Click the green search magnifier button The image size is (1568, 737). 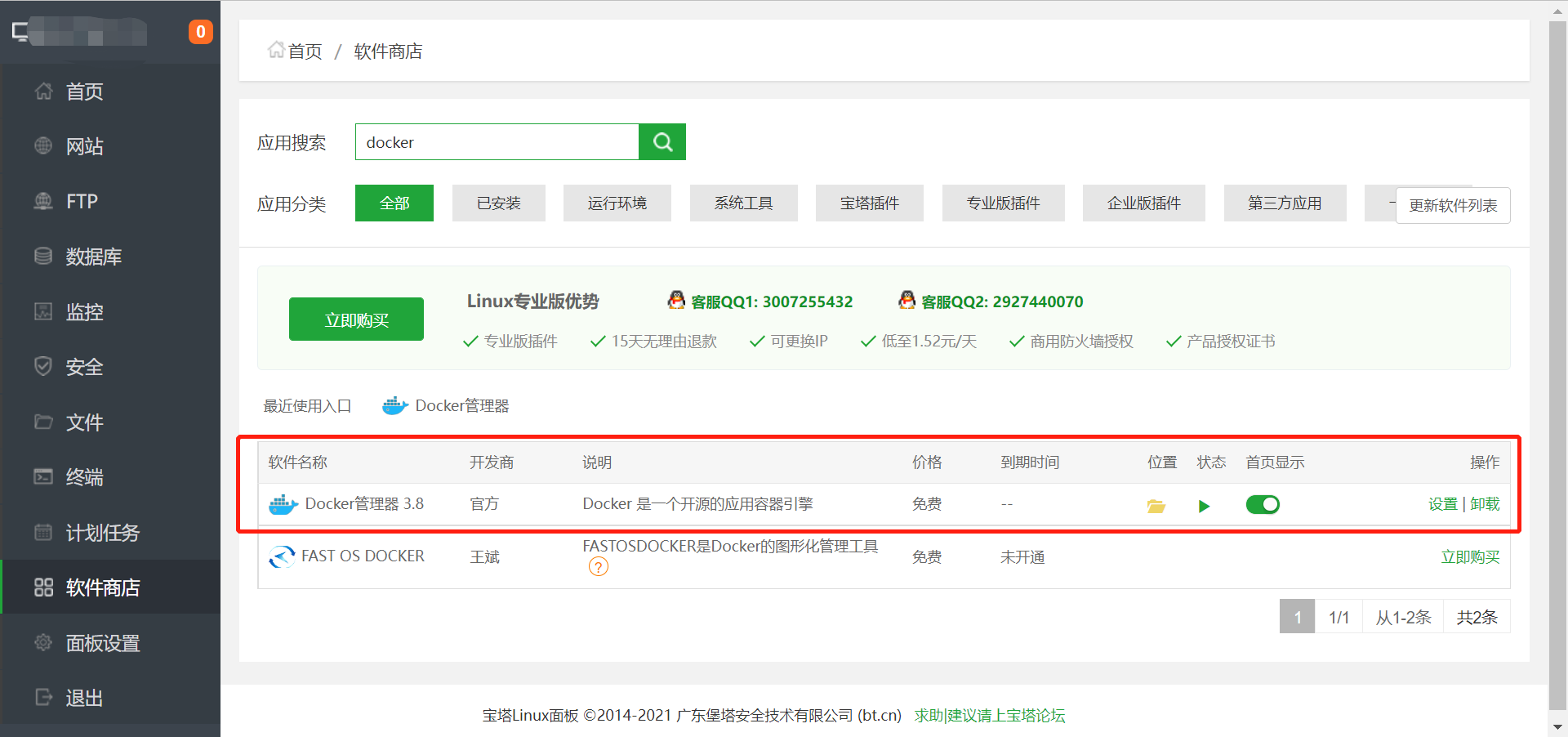coord(662,142)
